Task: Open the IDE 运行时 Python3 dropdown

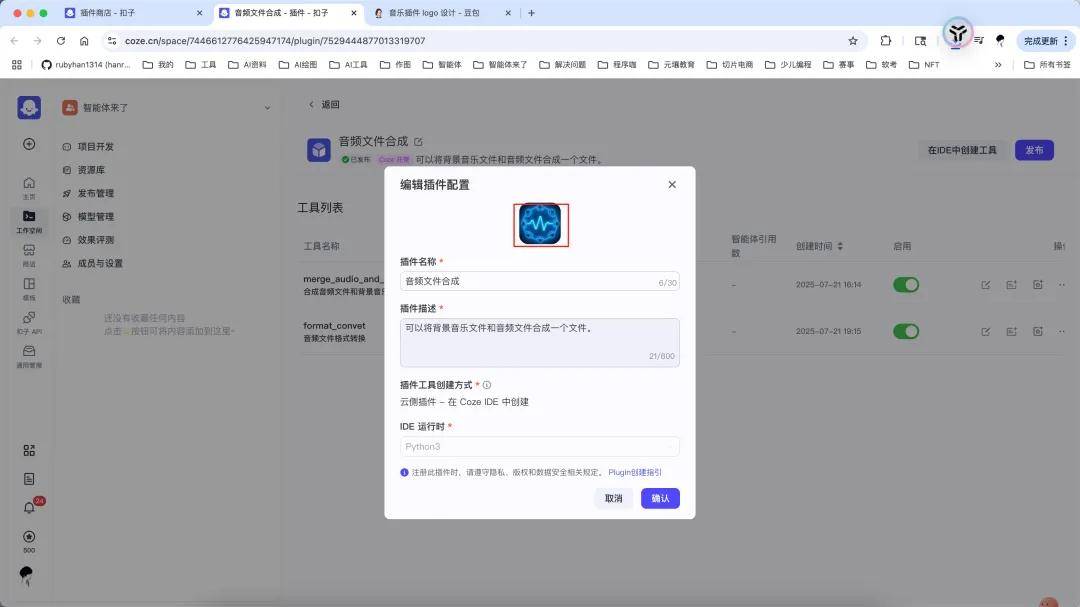Action: (x=539, y=447)
